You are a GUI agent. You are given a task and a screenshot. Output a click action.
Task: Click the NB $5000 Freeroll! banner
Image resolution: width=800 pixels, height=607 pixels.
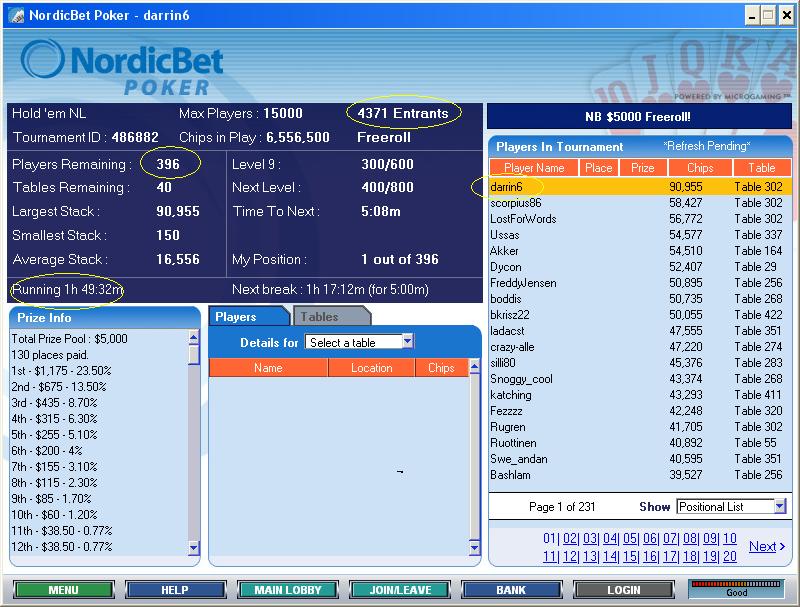coord(639,116)
